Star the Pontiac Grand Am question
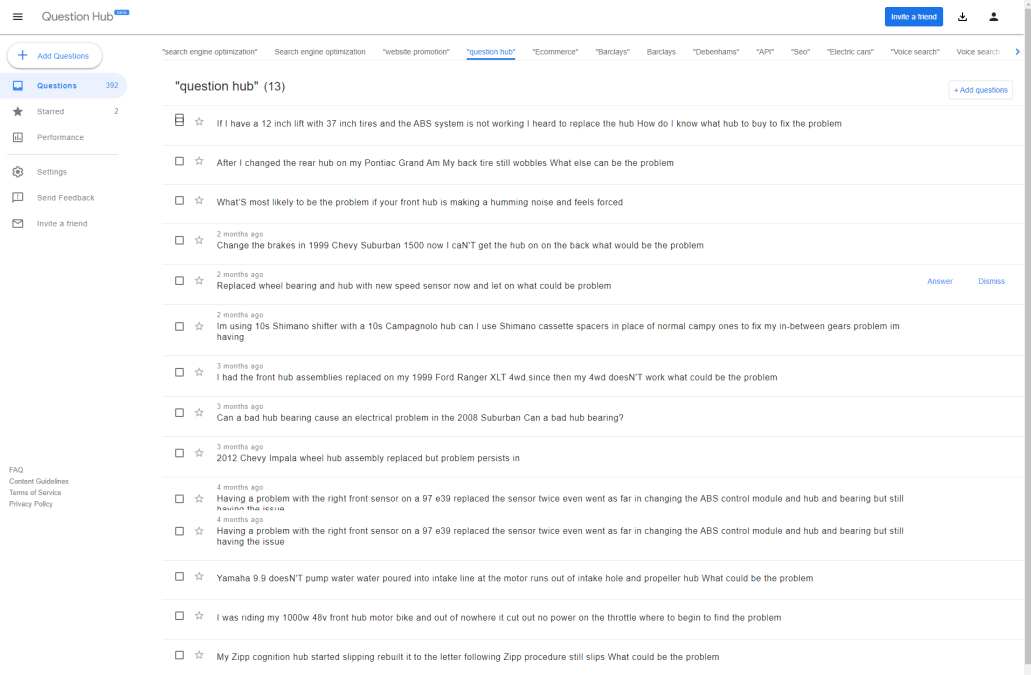1031x675 pixels. (x=199, y=161)
